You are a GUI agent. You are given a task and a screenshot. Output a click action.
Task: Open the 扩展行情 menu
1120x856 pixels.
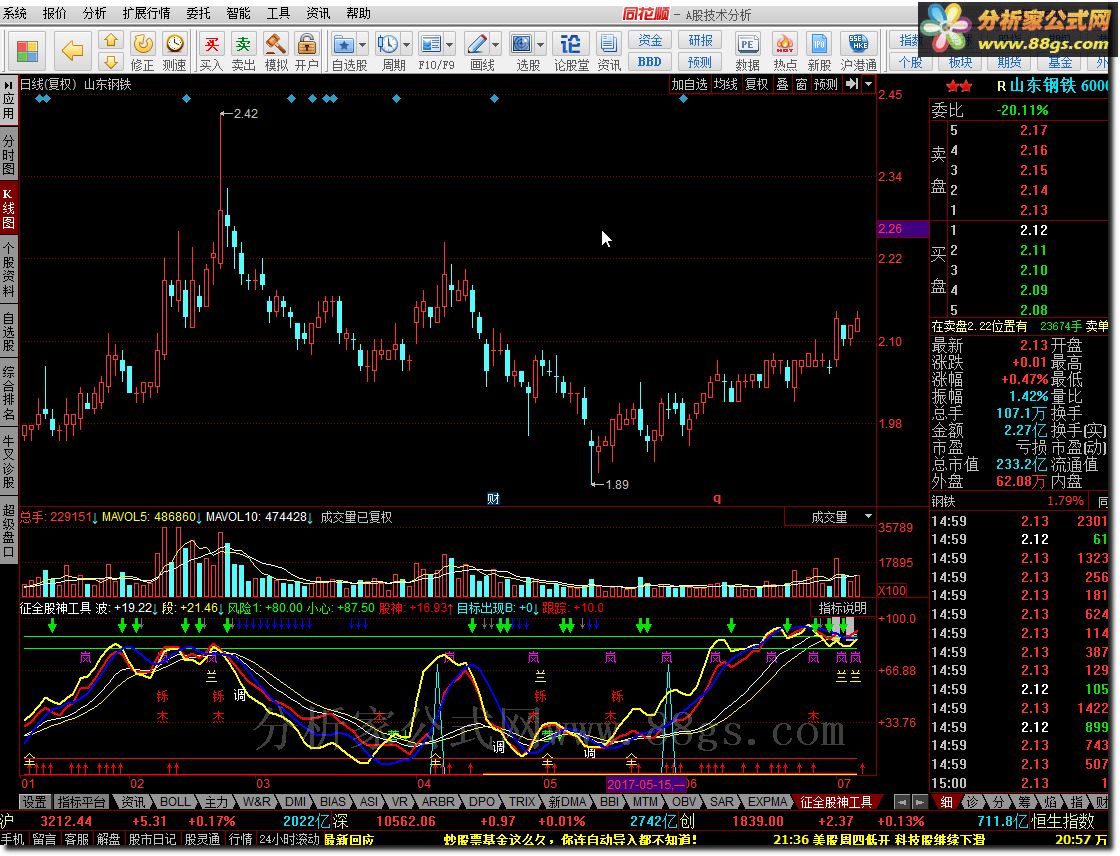[146, 13]
